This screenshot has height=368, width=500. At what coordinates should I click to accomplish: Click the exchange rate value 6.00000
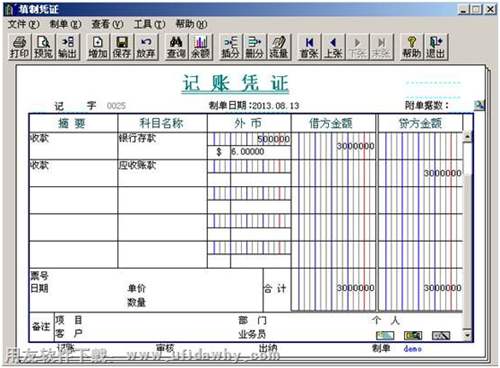[248, 152]
